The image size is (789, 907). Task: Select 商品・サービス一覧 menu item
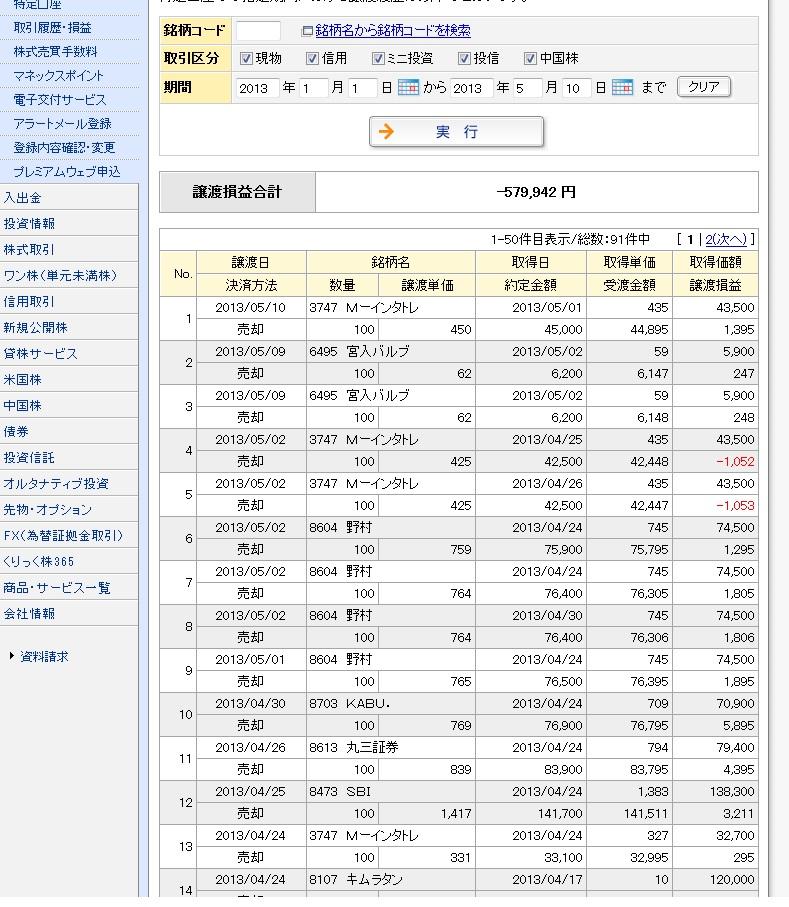[x=69, y=588]
